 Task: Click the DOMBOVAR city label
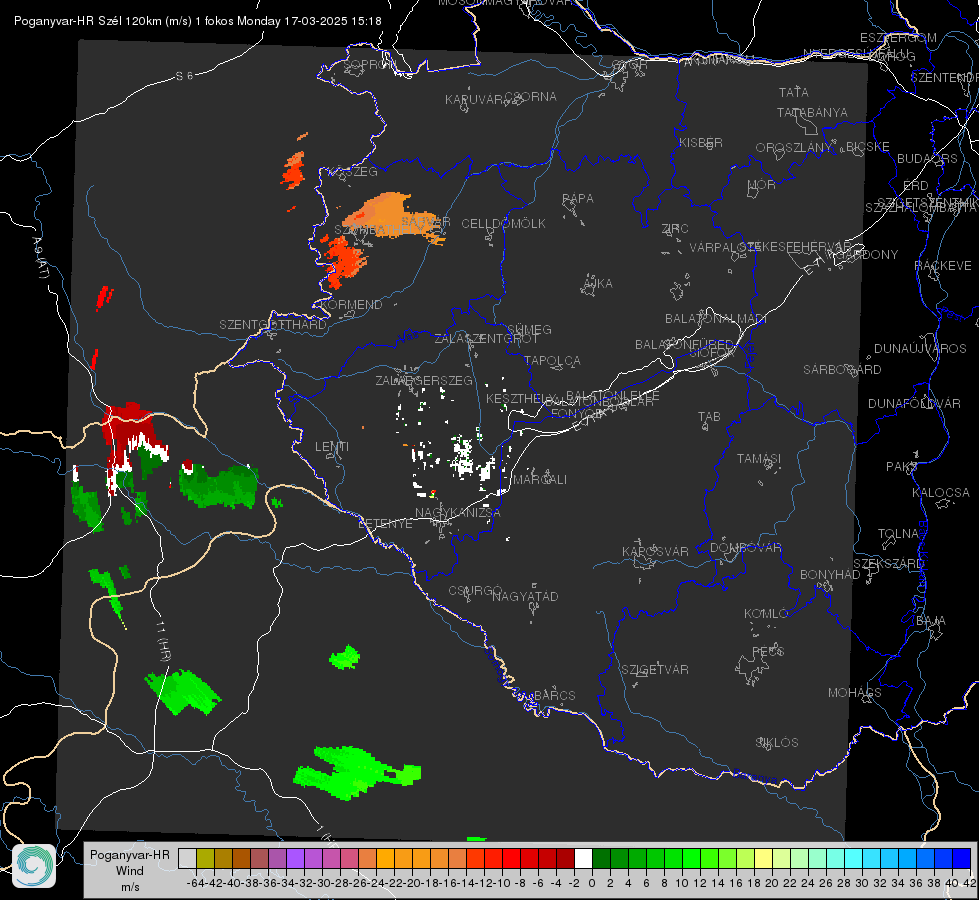[x=745, y=548]
